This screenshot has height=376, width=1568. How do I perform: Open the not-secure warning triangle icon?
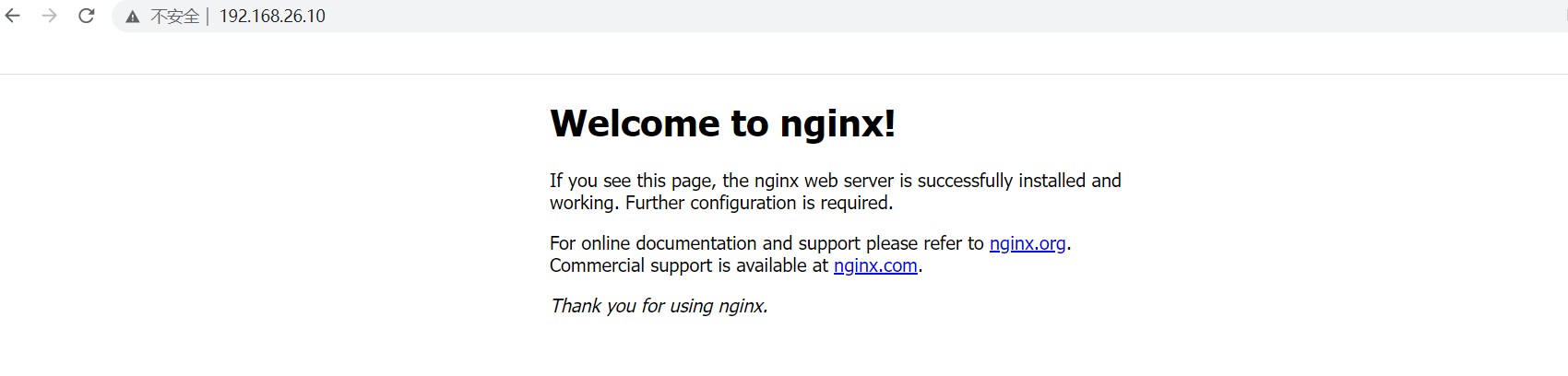(133, 17)
